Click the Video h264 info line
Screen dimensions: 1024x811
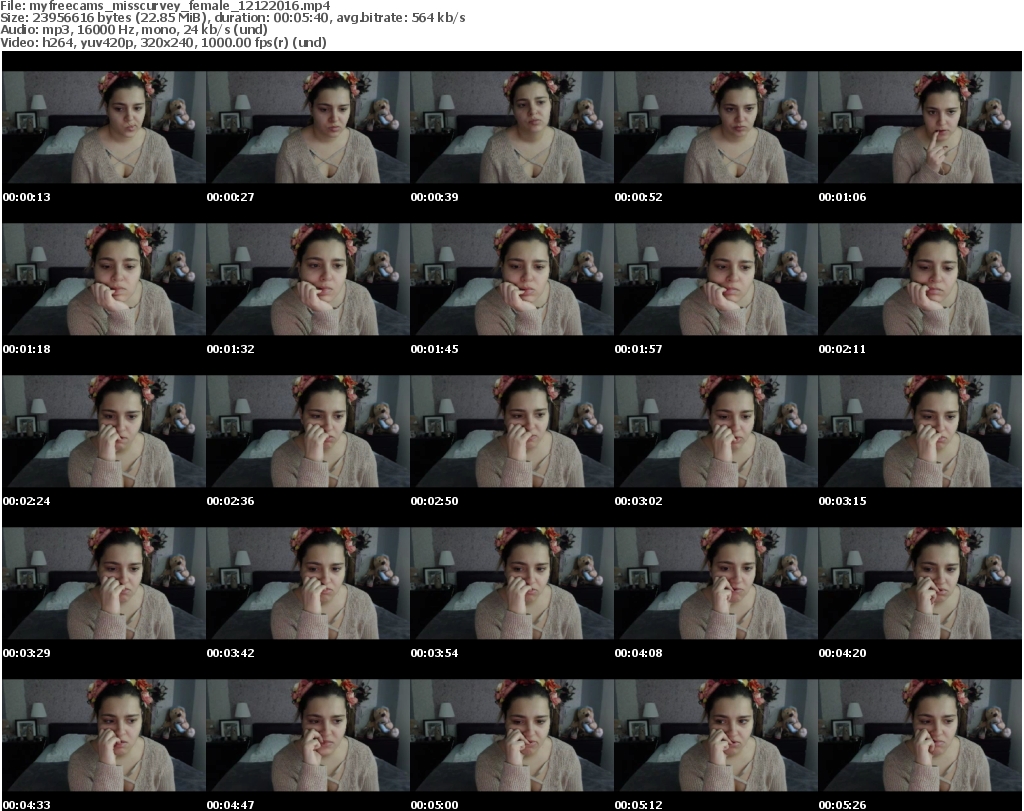[163, 42]
